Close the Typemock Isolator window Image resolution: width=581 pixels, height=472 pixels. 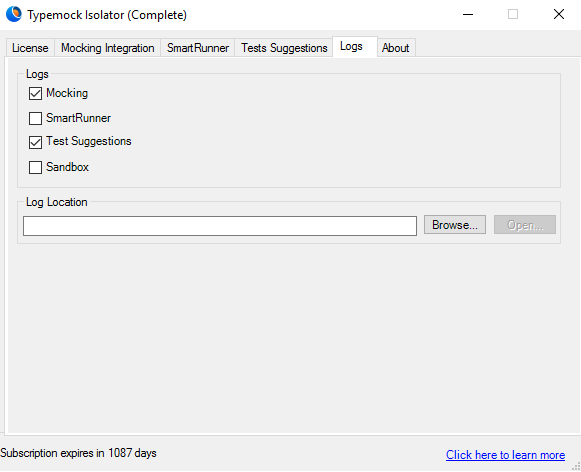(558, 14)
